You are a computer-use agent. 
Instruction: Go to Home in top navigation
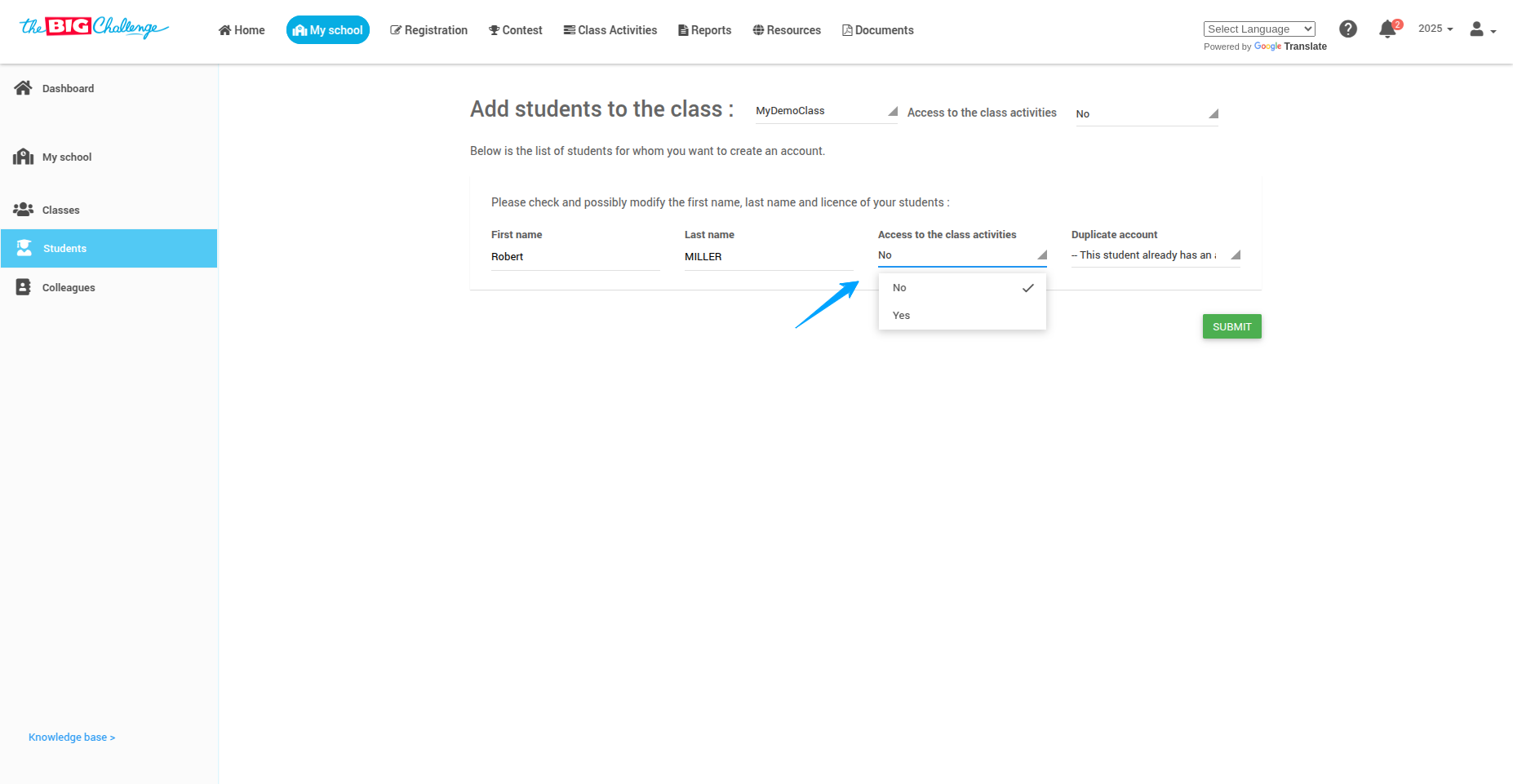point(242,30)
